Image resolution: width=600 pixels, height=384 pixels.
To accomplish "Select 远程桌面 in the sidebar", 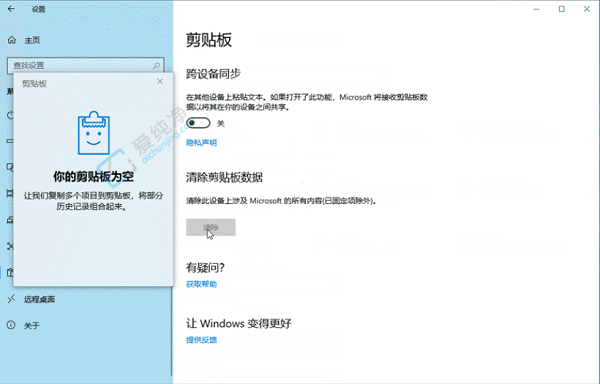I will click(39, 299).
